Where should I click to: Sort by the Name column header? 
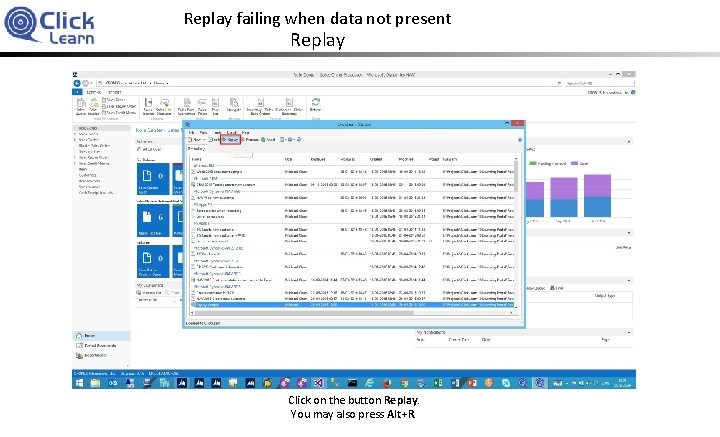pyautogui.click(x=197, y=159)
